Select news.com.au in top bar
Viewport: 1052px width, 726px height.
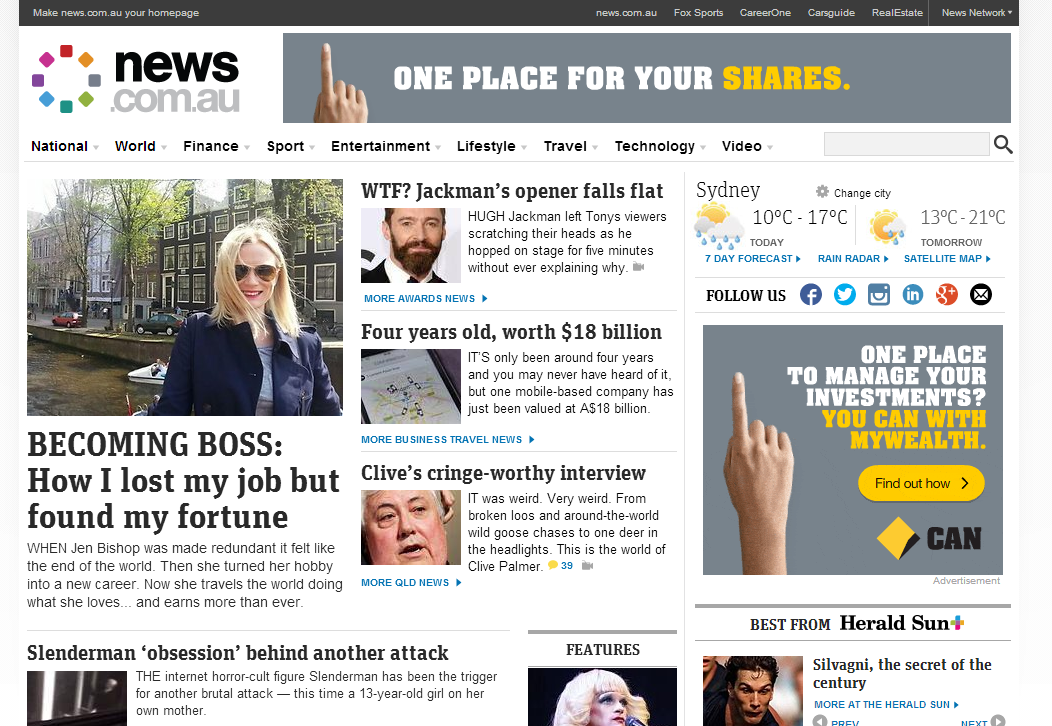coord(626,13)
